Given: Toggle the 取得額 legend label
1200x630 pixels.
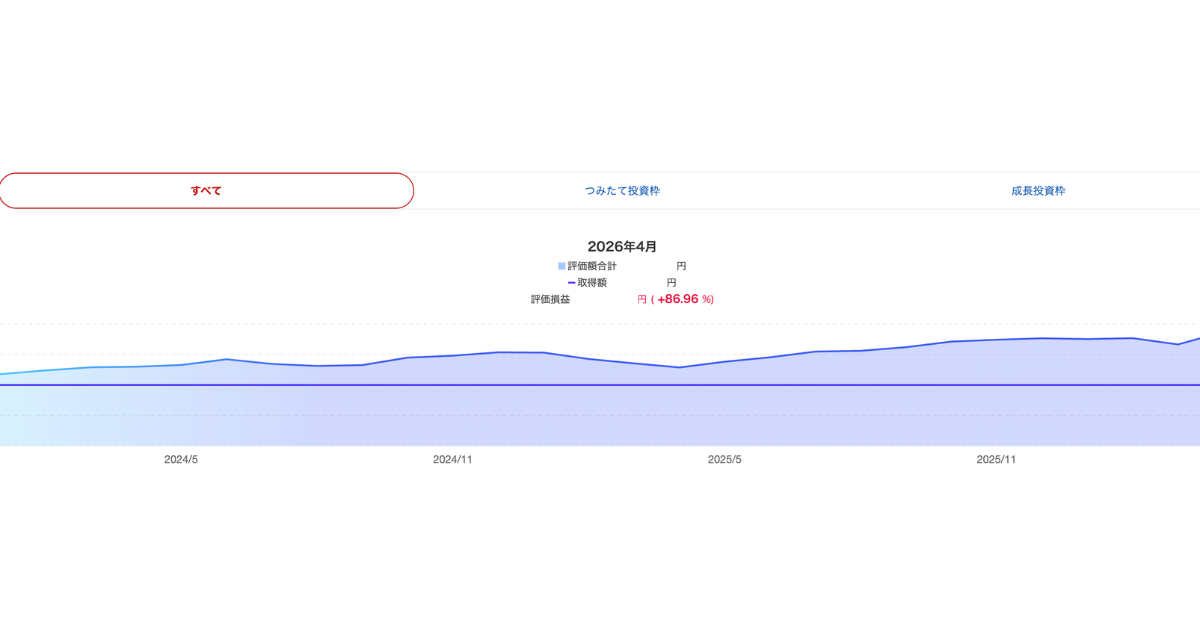Looking at the screenshot, I should point(592,283).
